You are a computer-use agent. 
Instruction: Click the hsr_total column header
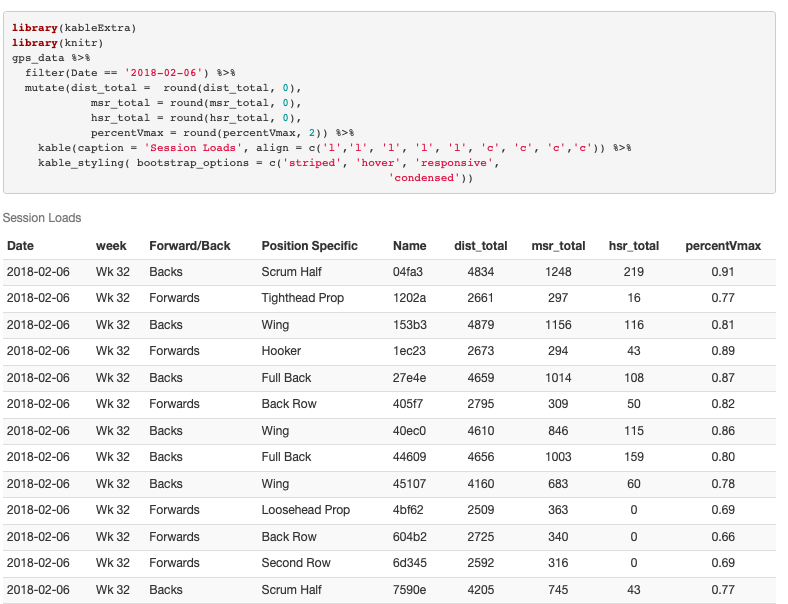point(634,245)
